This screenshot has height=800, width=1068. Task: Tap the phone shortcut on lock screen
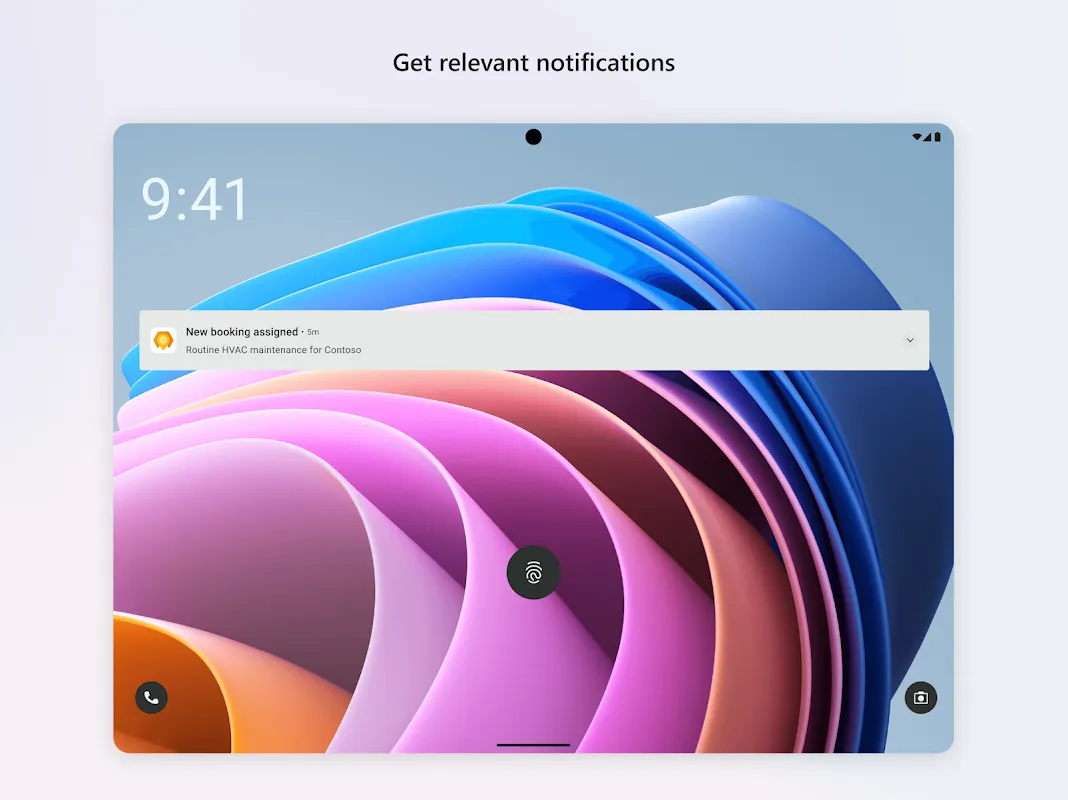151,697
